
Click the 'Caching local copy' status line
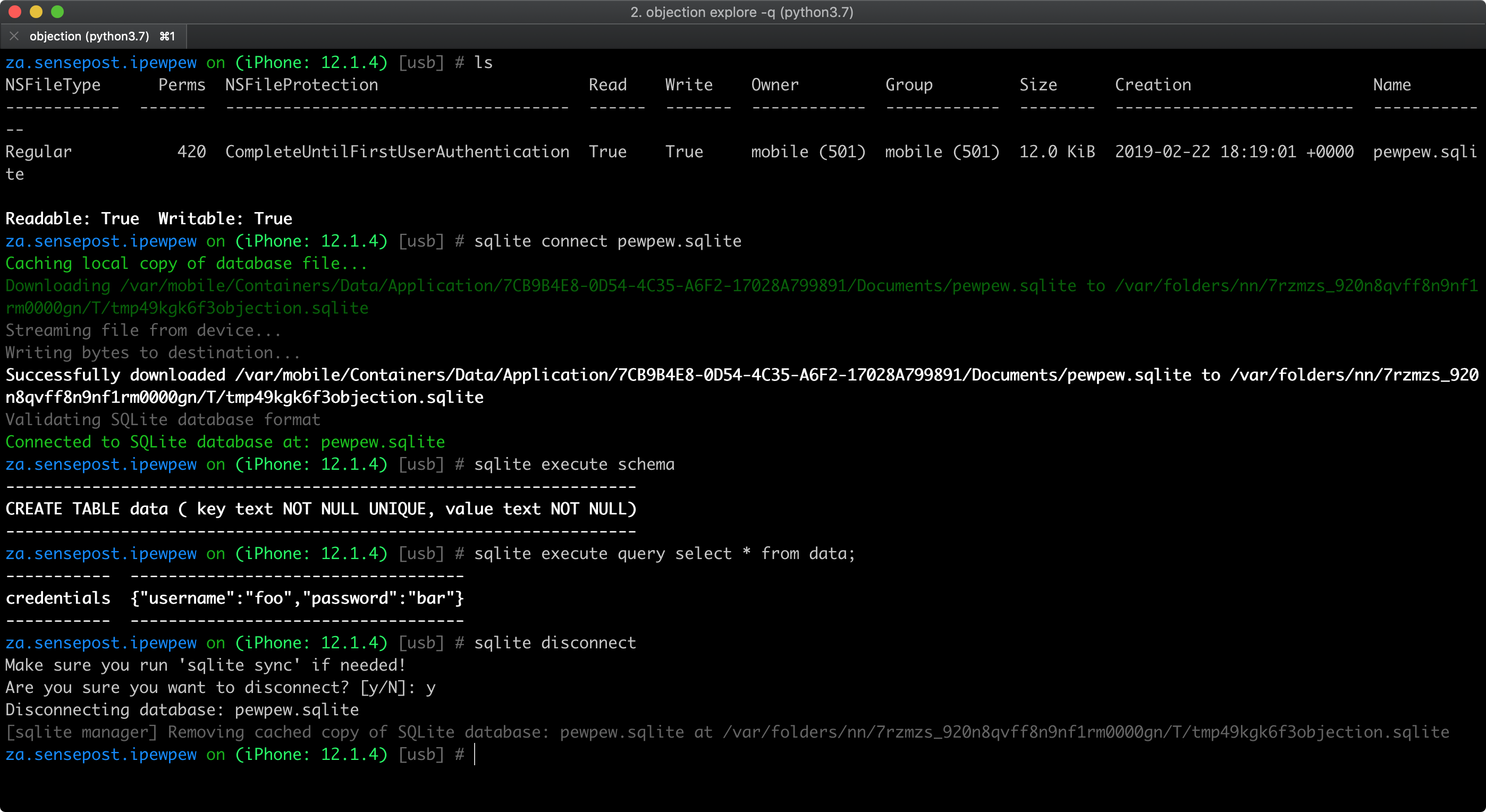click(186, 264)
